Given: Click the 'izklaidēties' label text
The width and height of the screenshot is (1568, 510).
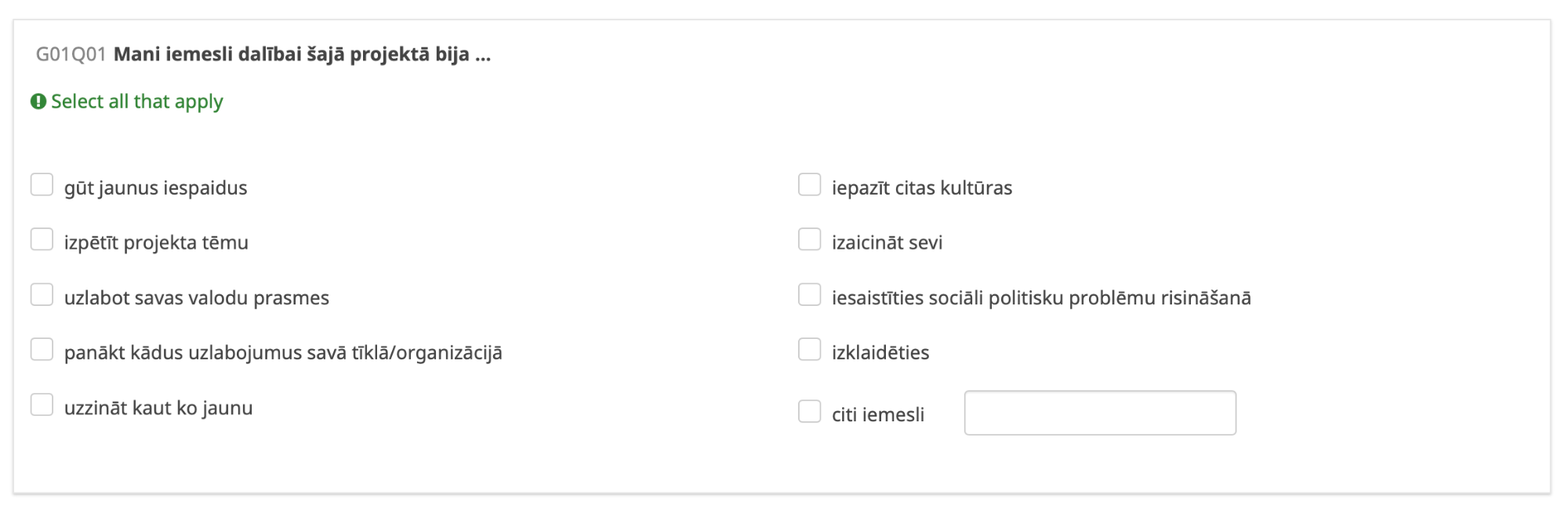Looking at the screenshot, I should tap(880, 353).
